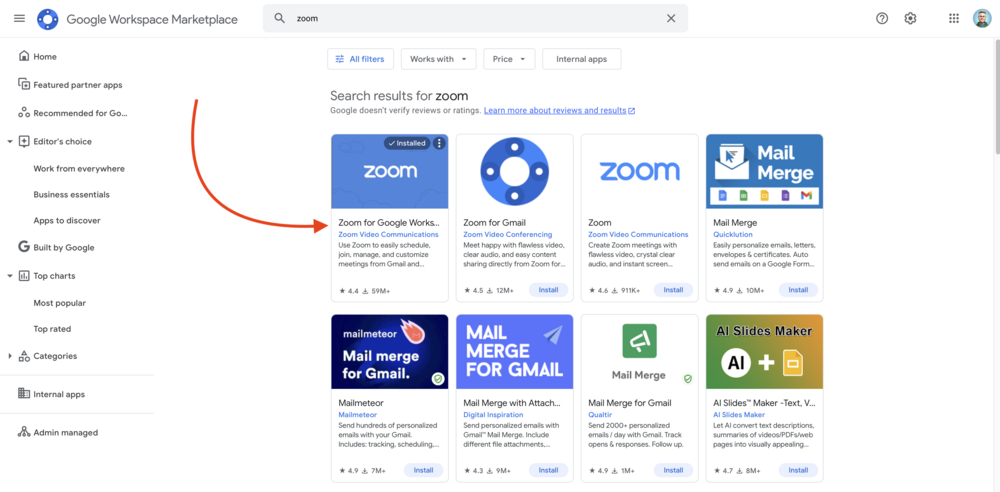Open the Help question mark icon

pyautogui.click(x=882, y=19)
